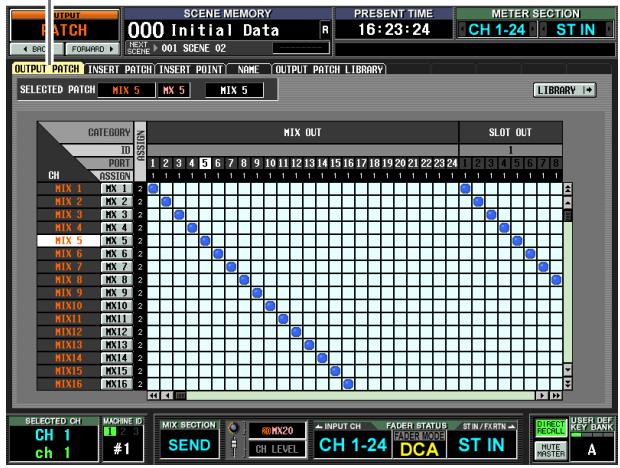Screen dimensions: 620x468
Task: Click the single right scroll arrow
Action: (542, 395)
